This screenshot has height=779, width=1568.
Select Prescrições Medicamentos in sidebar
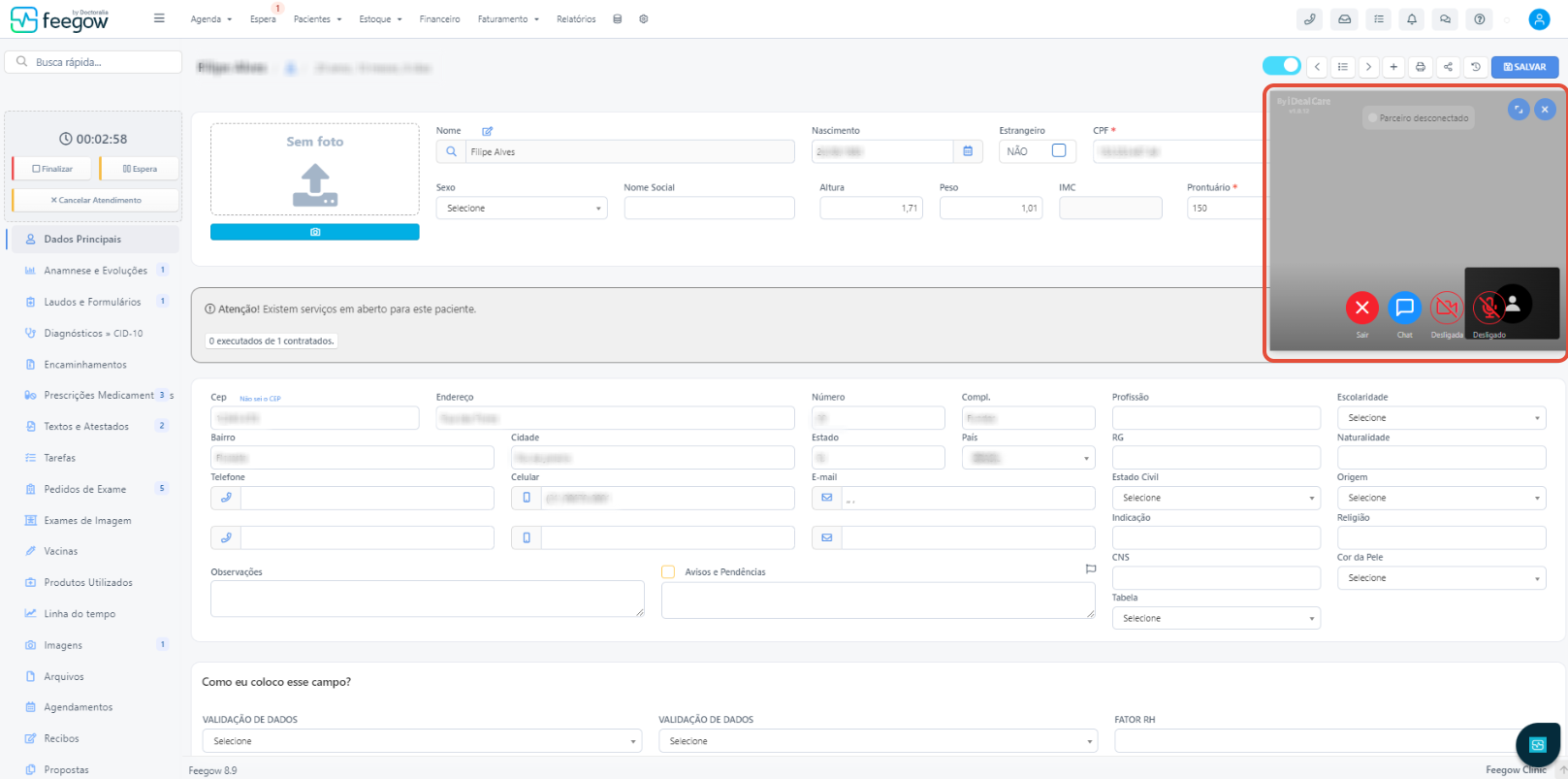coord(93,395)
